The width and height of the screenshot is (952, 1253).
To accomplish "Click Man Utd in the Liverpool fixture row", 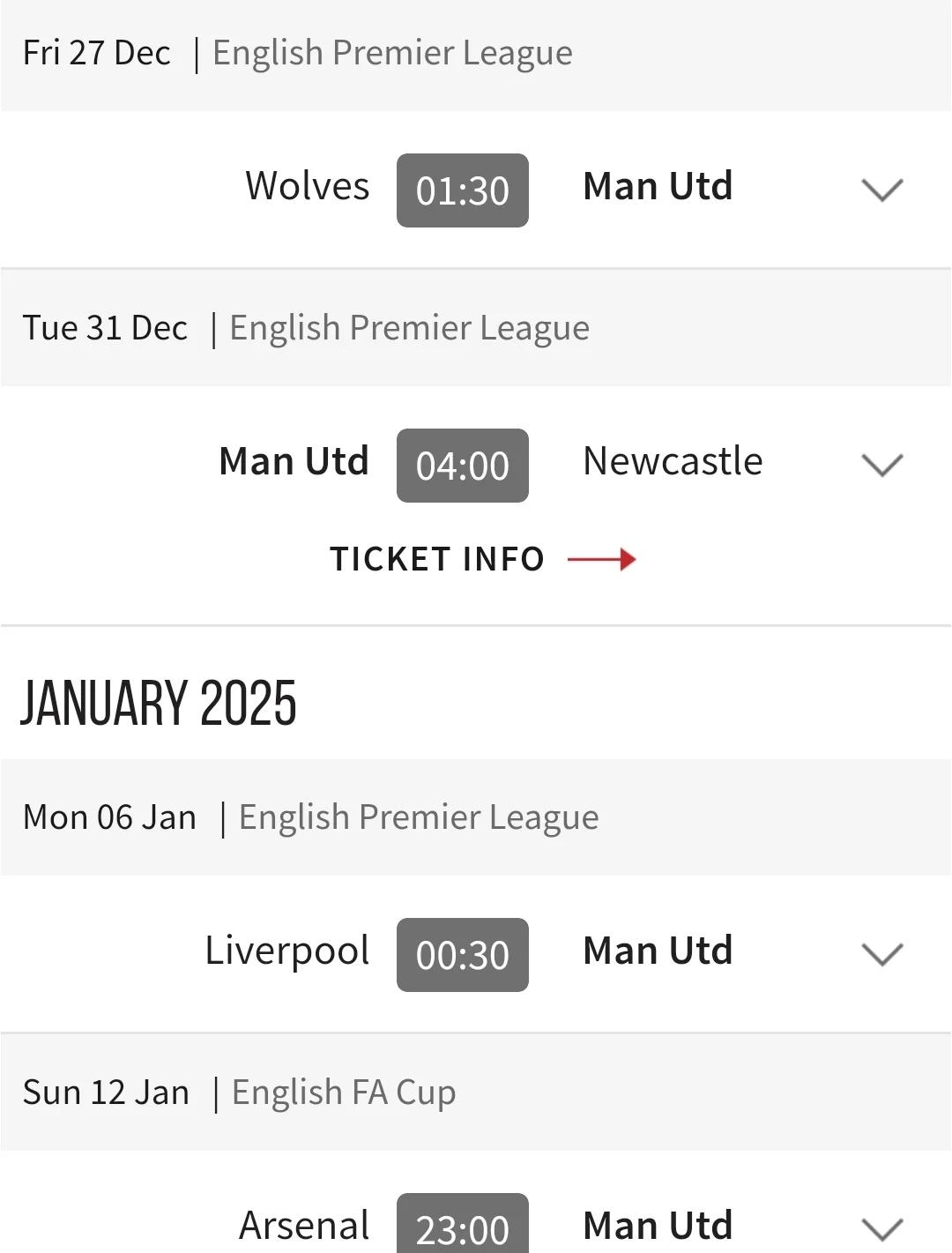I will 658,951.
